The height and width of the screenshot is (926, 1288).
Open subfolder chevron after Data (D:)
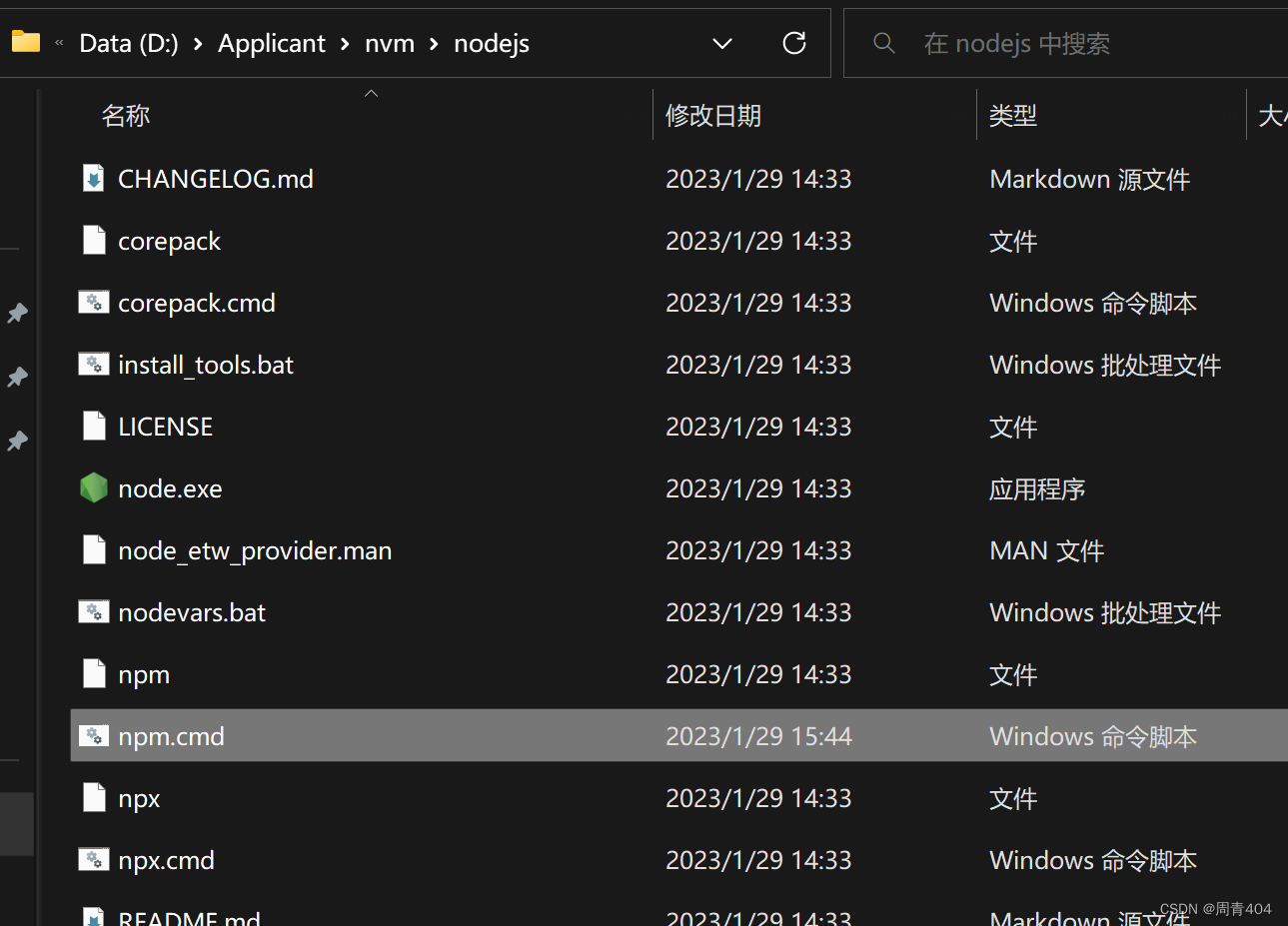pyautogui.click(x=198, y=44)
